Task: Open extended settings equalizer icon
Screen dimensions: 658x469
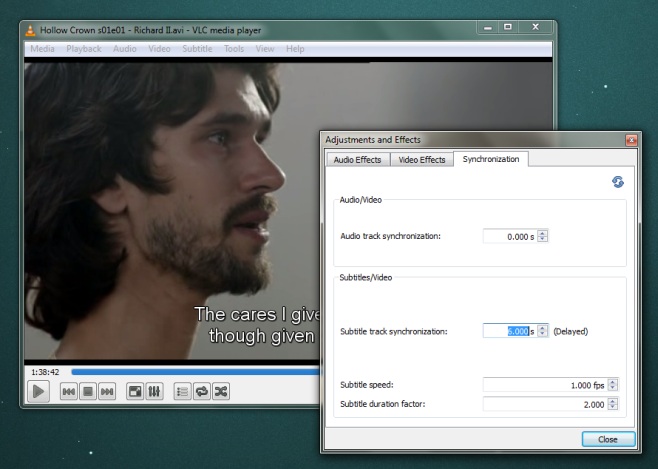Action: pyautogui.click(x=154, y=391)
